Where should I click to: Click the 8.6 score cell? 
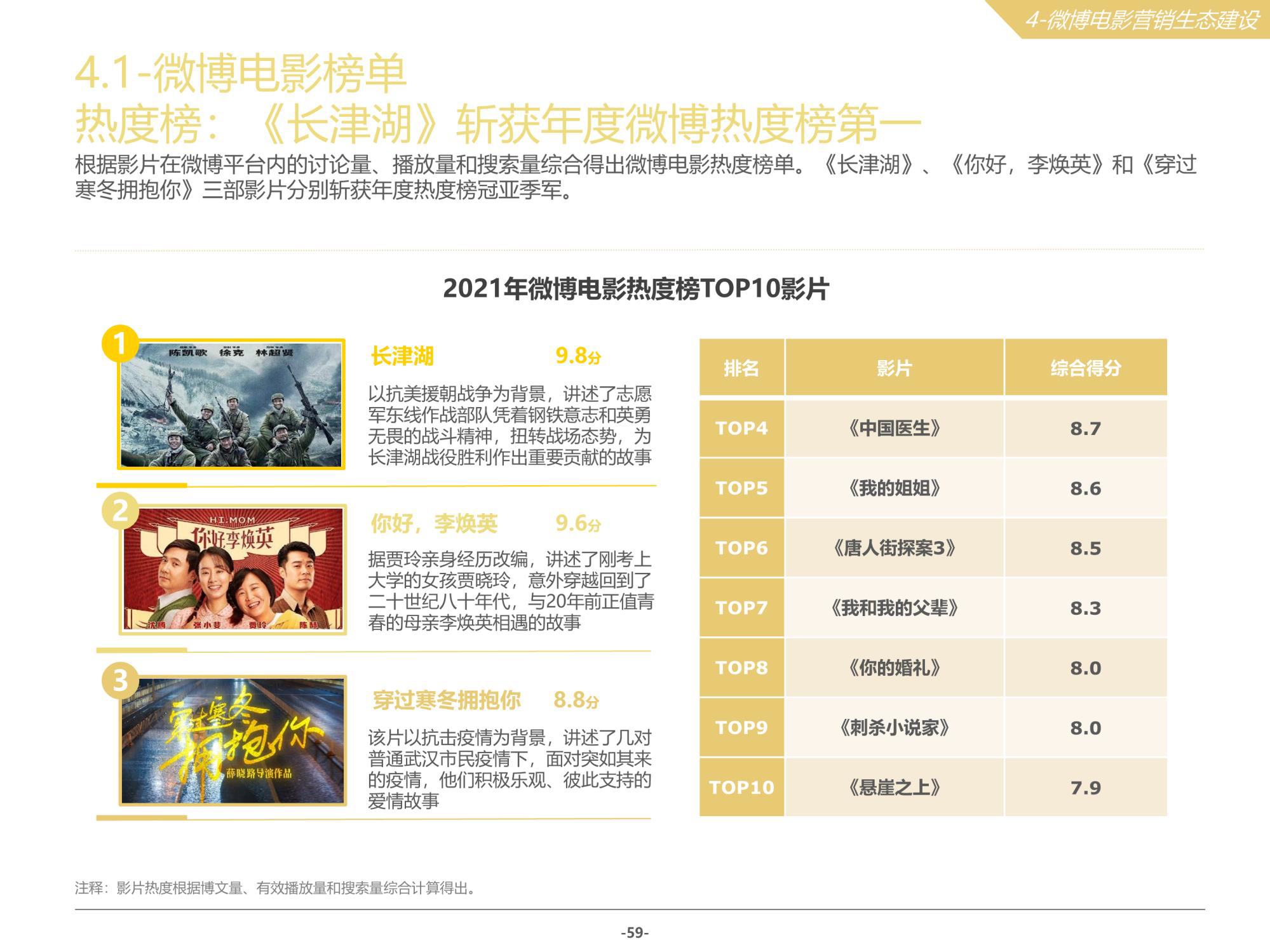point(1085,488)
